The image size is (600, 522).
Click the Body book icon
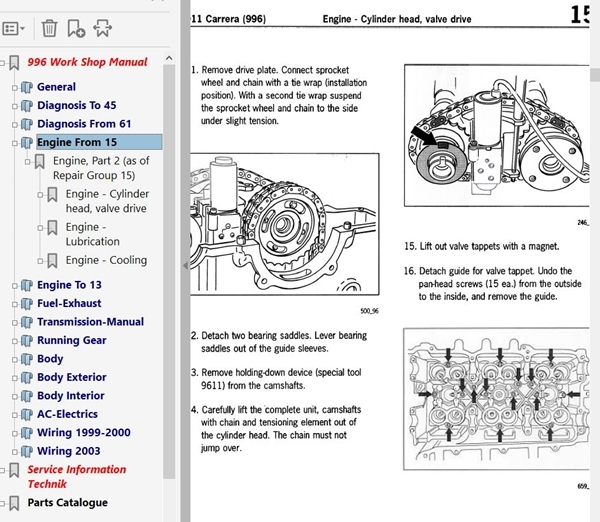pyautogui.click(x=26, y=359)
